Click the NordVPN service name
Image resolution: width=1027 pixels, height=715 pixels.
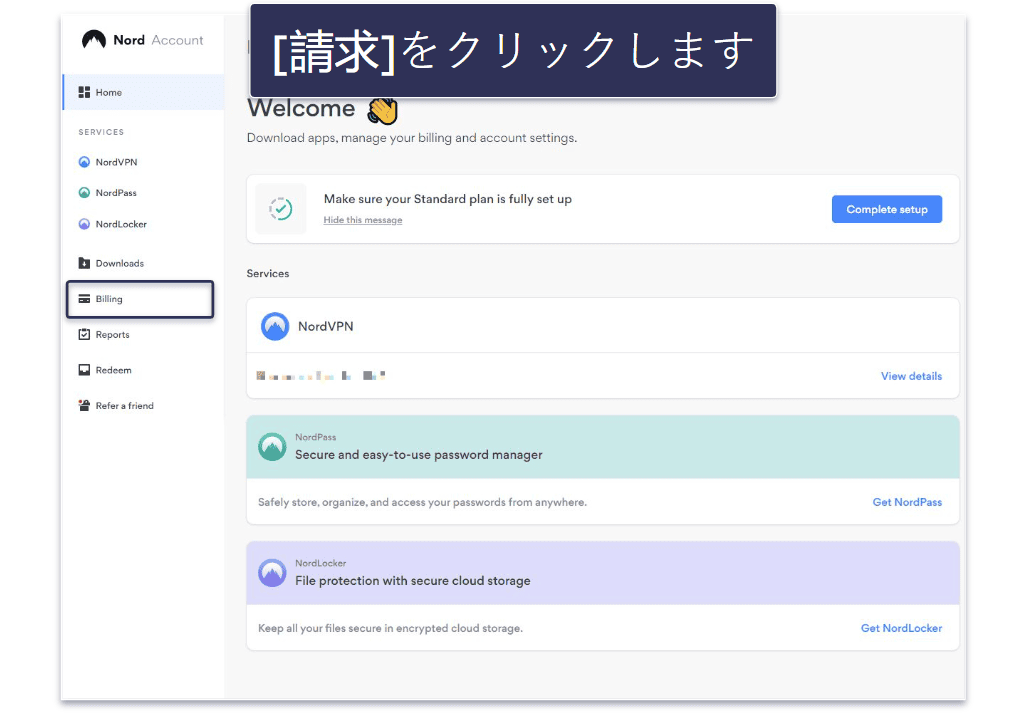pos(326,326)
